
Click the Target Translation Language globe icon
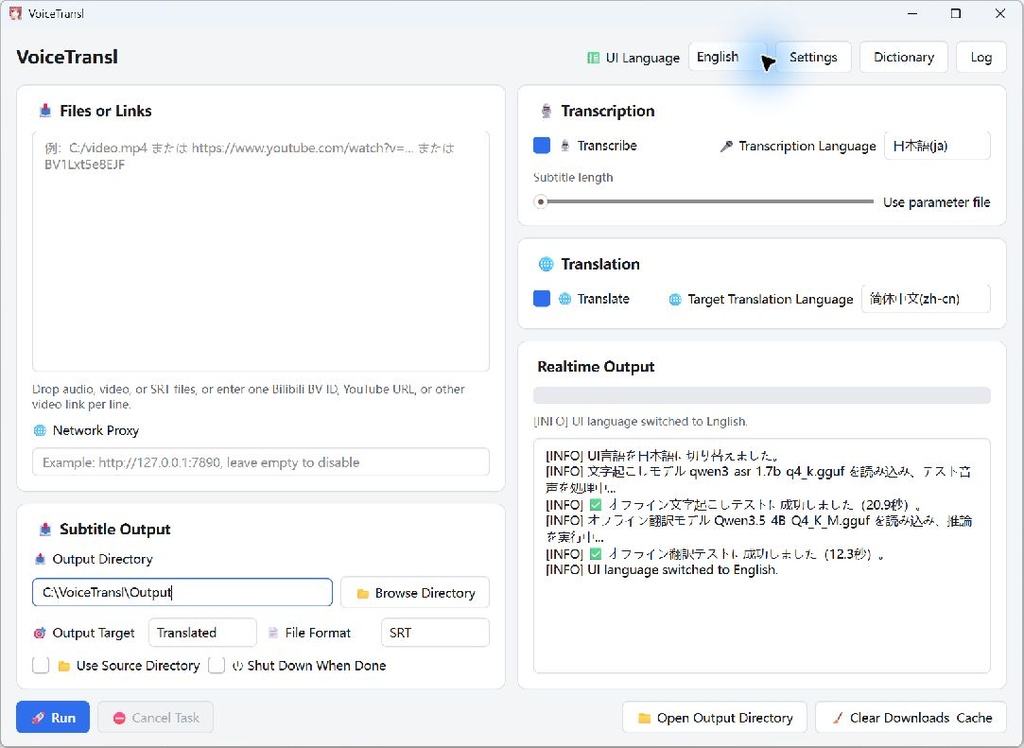[x=675, y=300]
